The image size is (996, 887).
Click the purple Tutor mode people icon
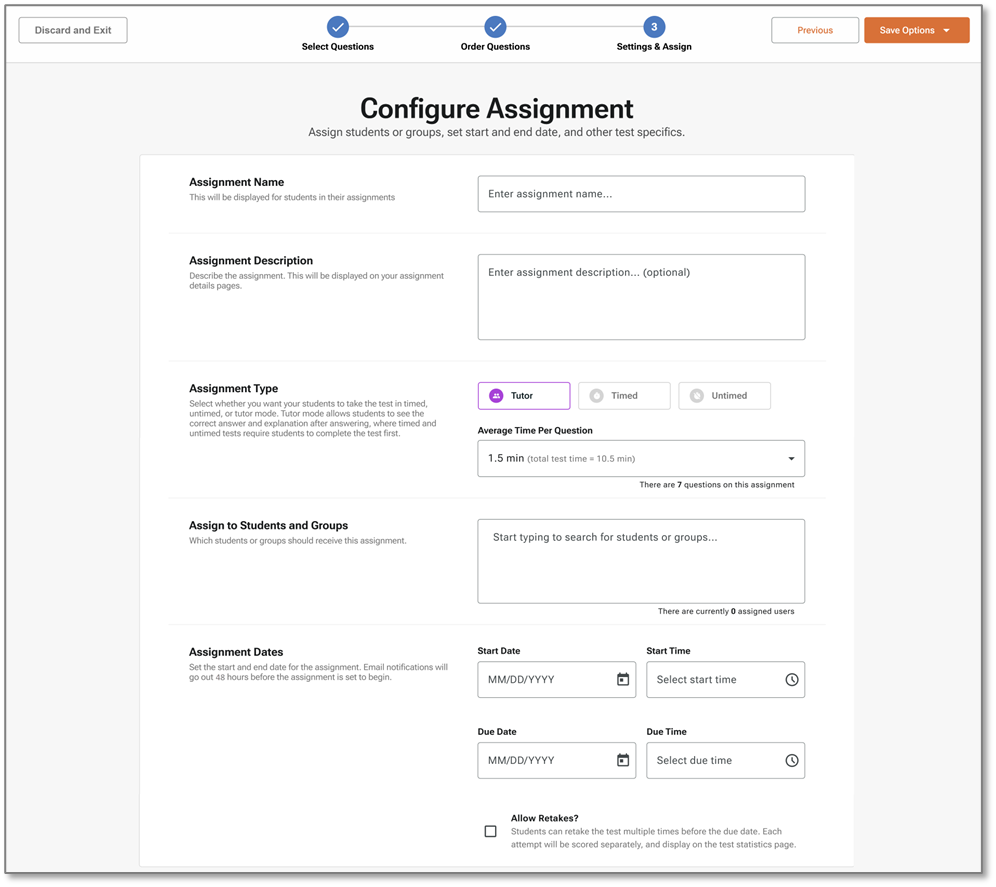[x=496, y=396]
